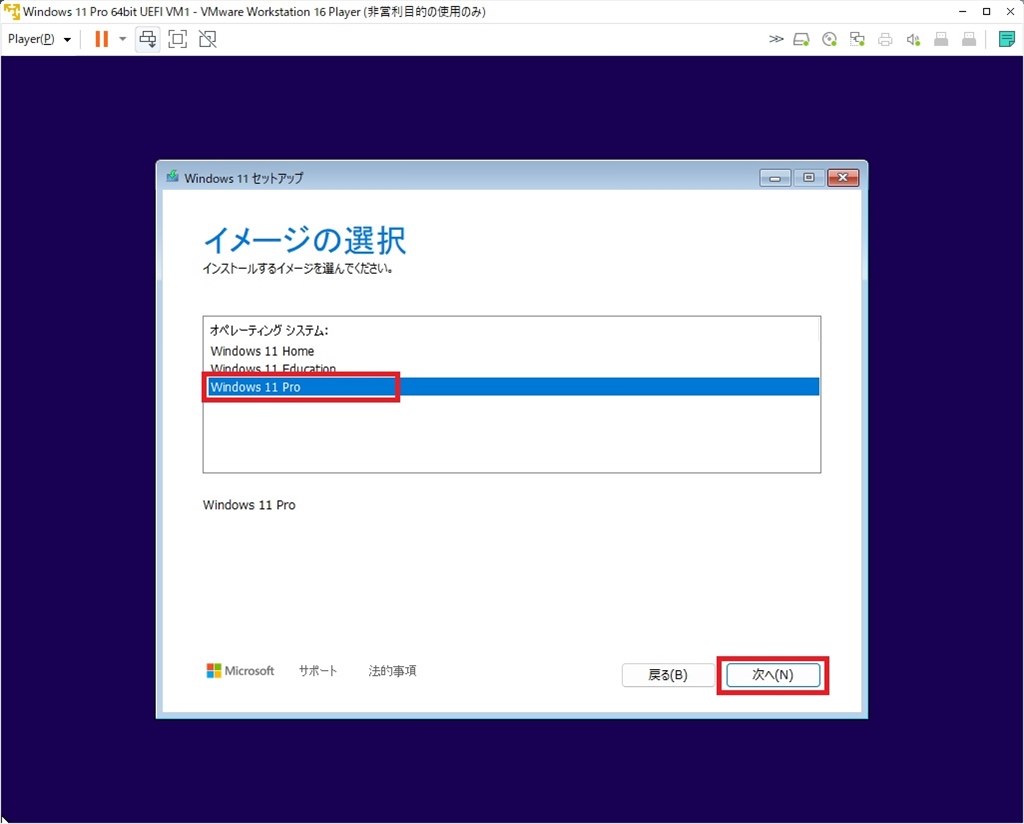Maximize the Windows 11 Setup dialog
The image size is (1024, 824).
pos(808,178)
